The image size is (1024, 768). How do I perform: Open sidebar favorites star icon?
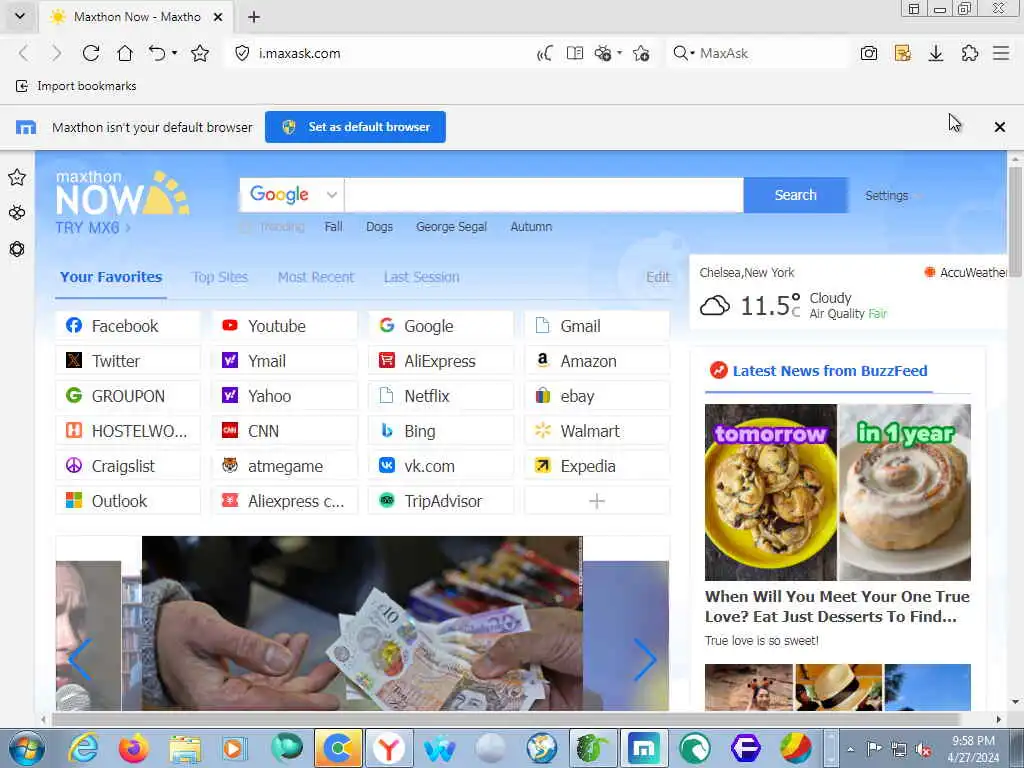point(17,177)
